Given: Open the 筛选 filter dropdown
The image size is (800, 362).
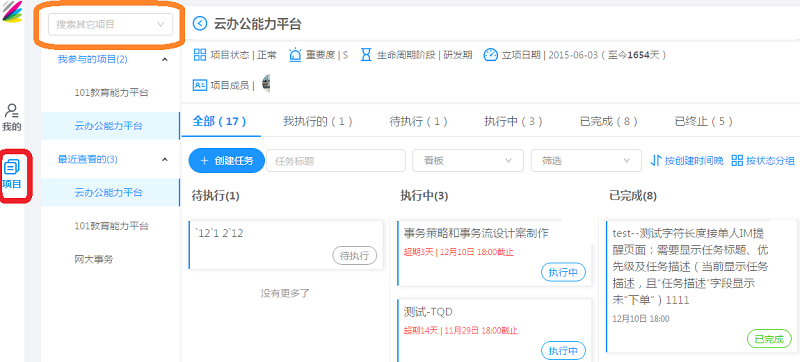Looking at the screenshot, I should click(x=586, y=161).
